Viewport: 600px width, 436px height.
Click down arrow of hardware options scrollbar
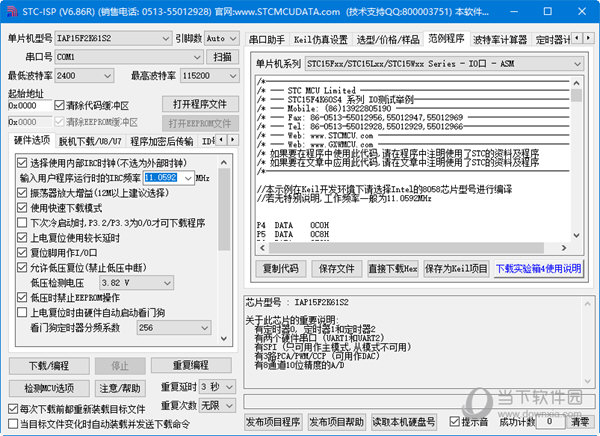click(224, 338)
